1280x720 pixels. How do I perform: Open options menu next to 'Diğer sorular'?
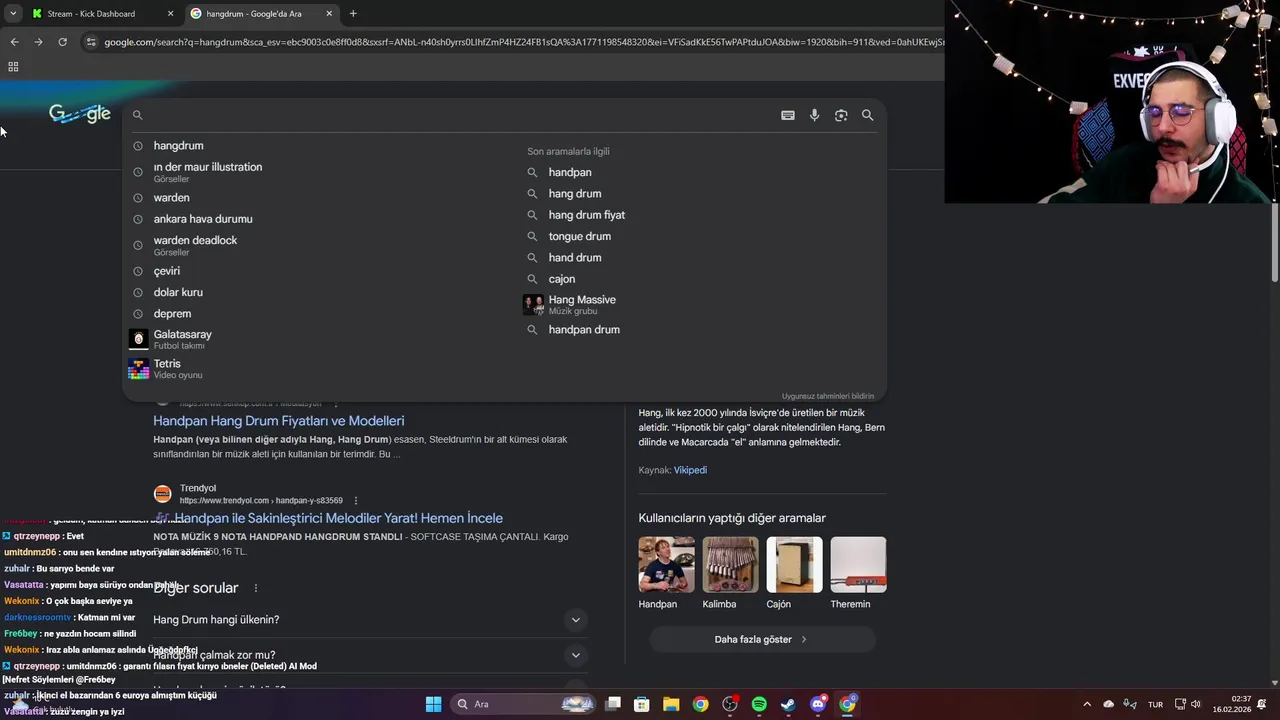(x=256, y=588)
